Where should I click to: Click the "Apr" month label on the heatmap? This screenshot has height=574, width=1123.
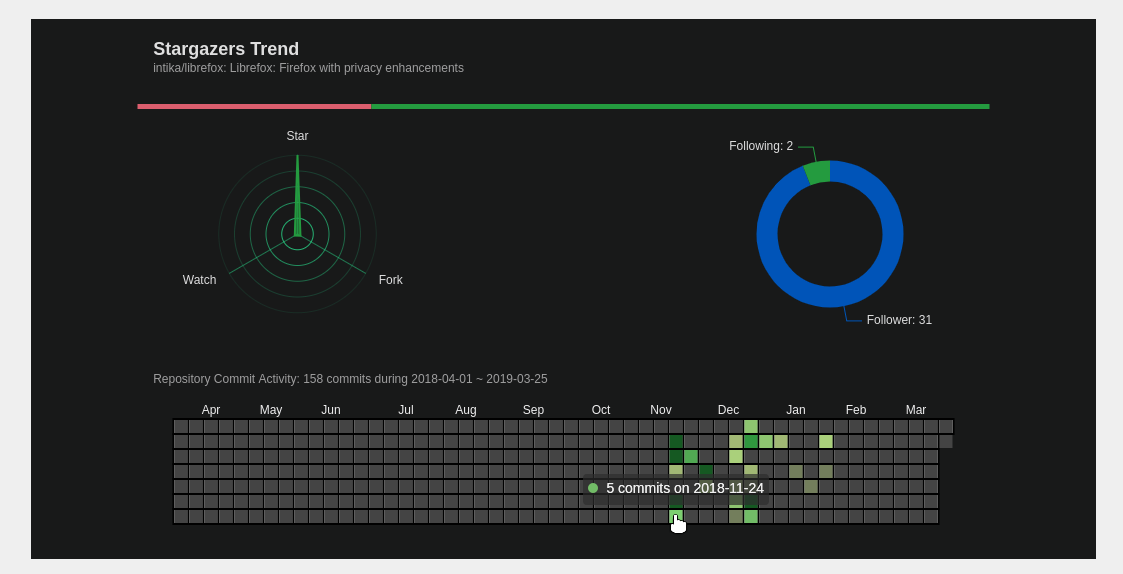click(x=211, y=410)
